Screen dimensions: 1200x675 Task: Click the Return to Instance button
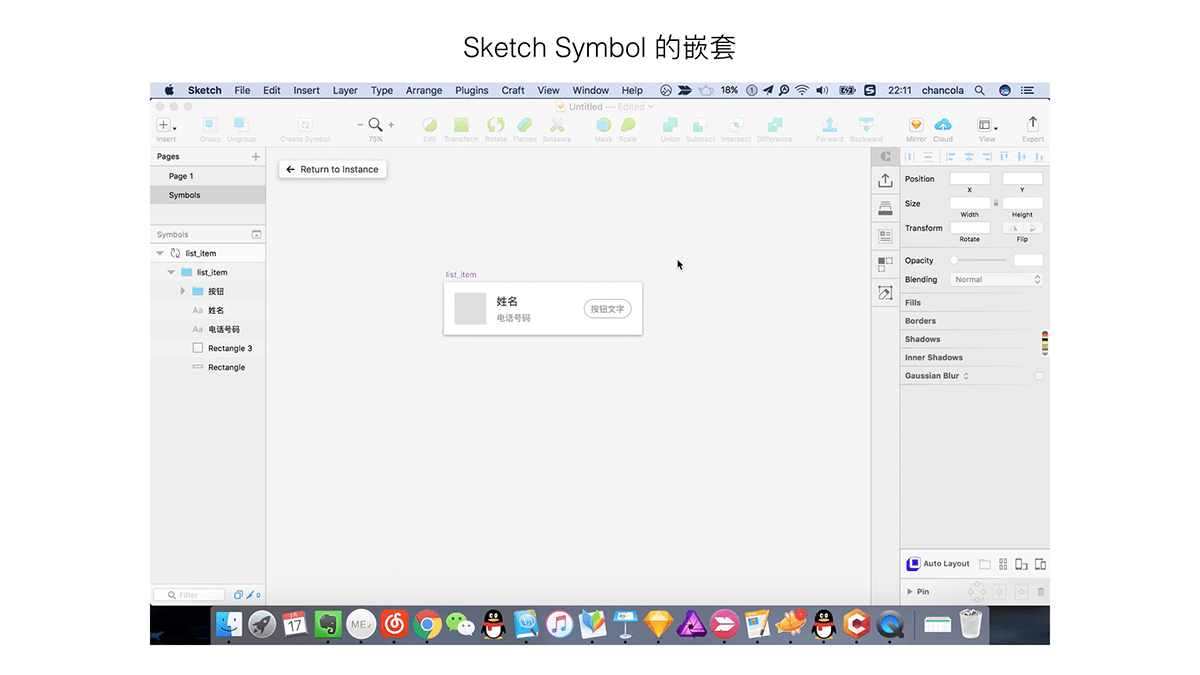333,170
